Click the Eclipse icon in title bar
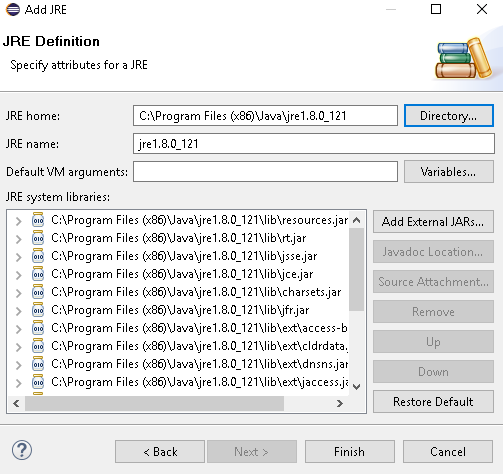 [13, 9]
